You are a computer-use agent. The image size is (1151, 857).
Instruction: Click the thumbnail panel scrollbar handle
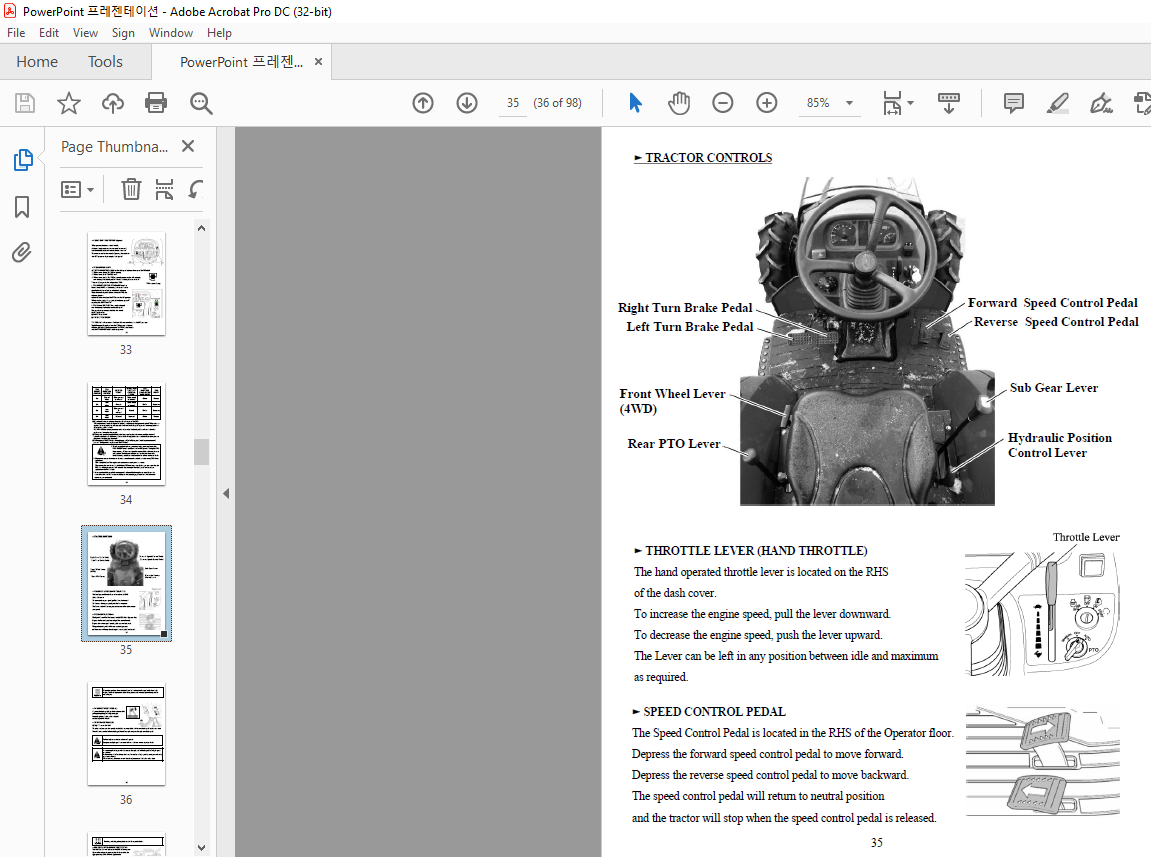pos(202,452)
